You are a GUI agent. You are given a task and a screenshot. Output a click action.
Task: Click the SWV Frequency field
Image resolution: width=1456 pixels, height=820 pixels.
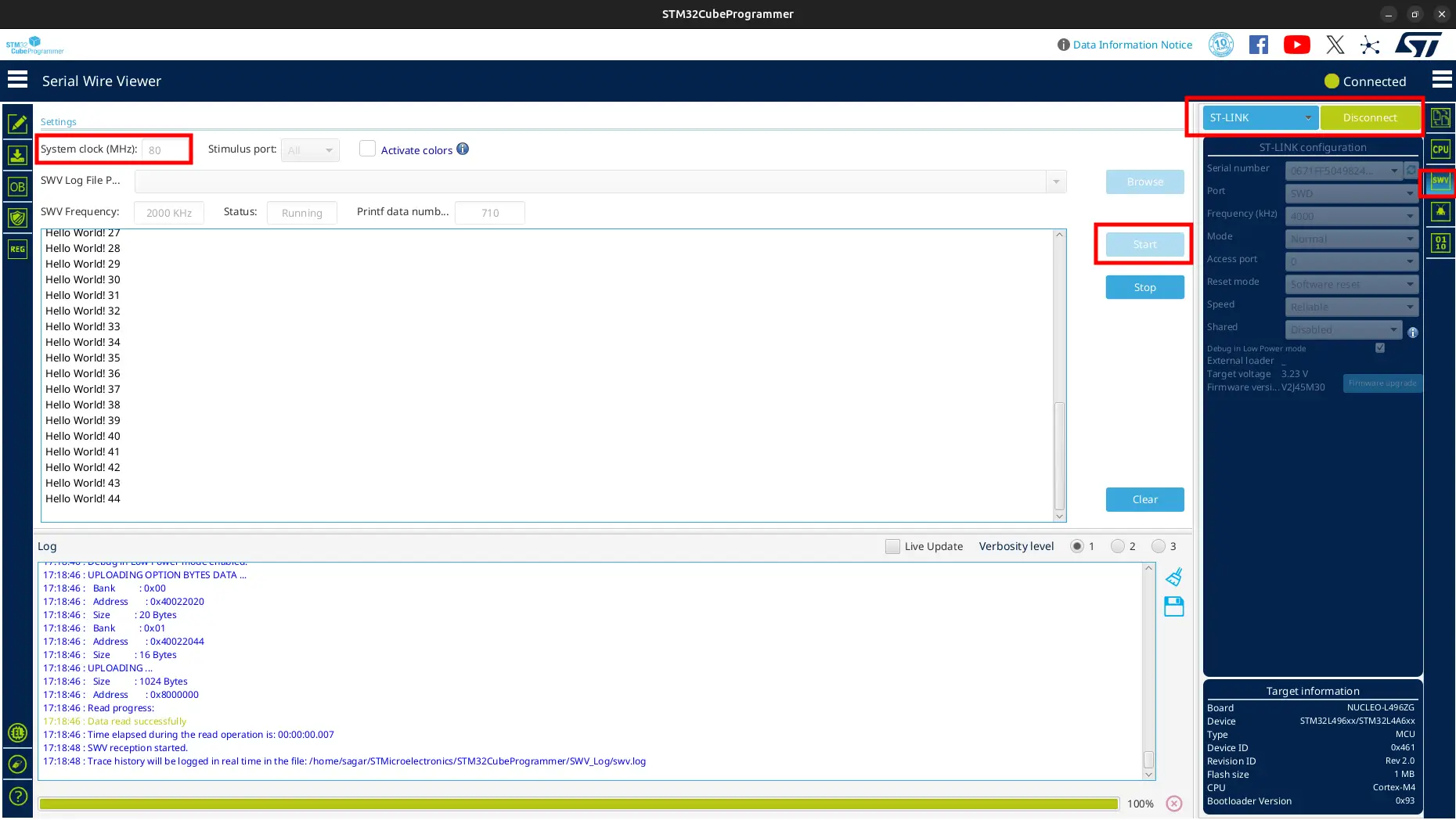tap(169, 213)
